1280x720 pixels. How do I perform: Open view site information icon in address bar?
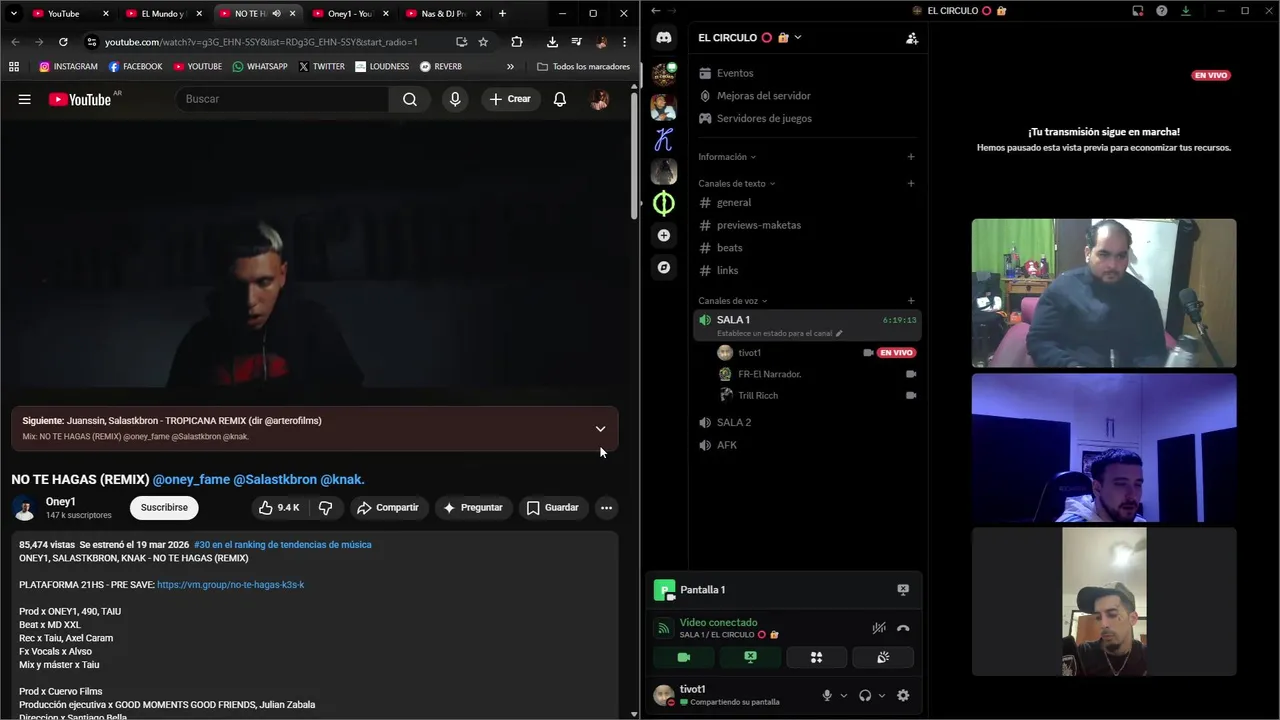pyautogui.click(x=91, y=42)
